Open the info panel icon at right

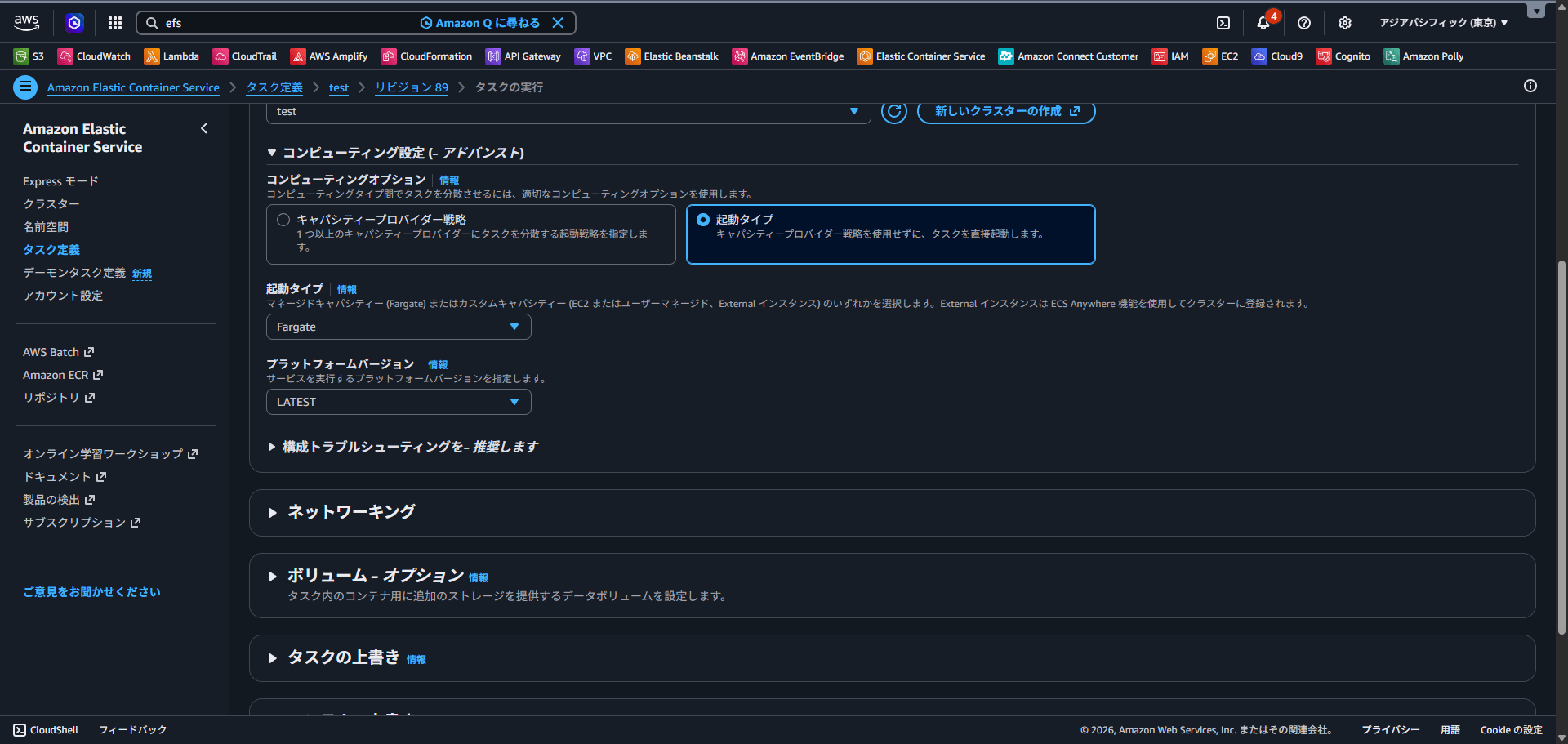point(1530,87)
